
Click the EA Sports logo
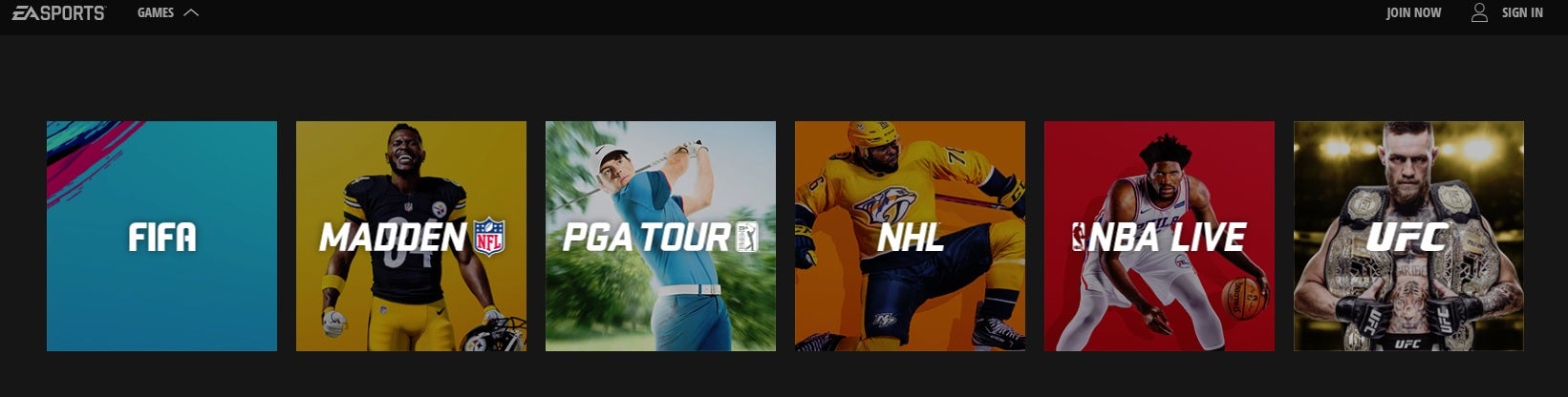59,12
